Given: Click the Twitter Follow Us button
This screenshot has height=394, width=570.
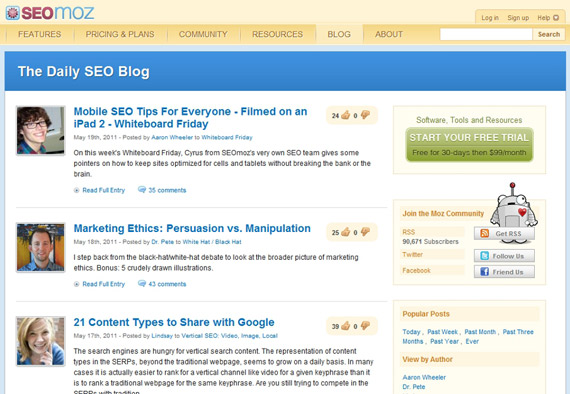Looking at the screenshot, I should pos(504,256).
